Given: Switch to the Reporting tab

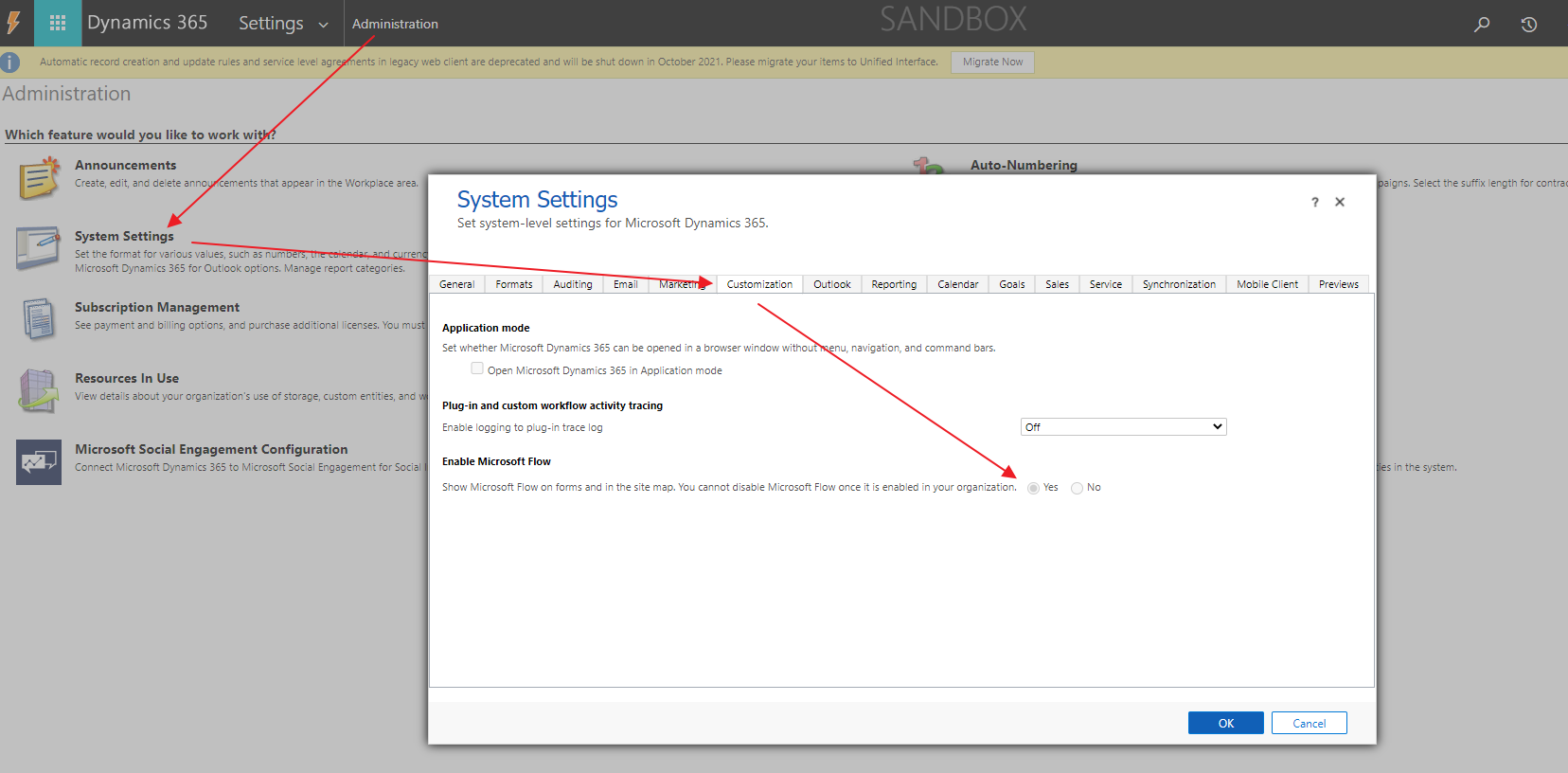Looking at the screenshot, I should point(894,284).
